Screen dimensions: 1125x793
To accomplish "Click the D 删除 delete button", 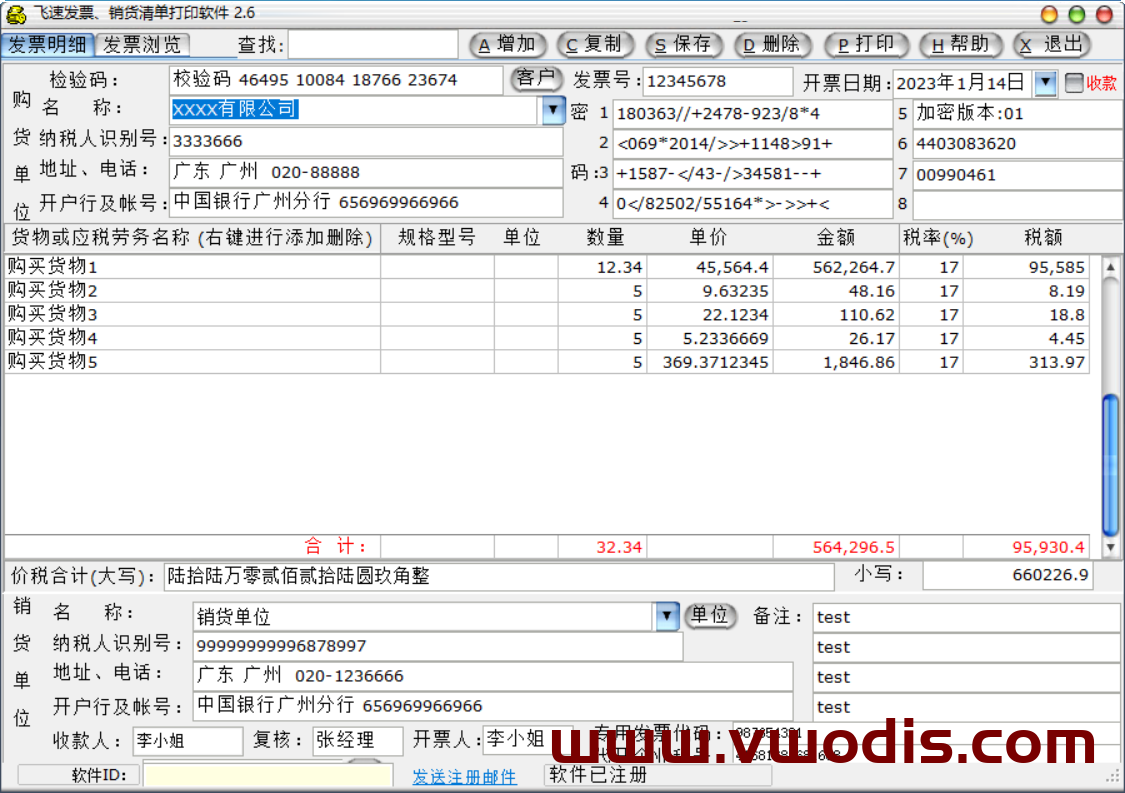I will (773, 45).
